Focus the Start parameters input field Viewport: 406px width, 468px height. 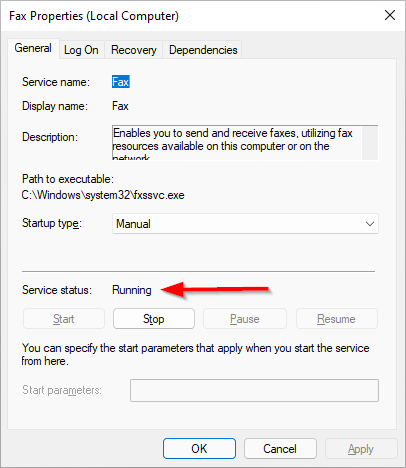[x=254, y=390]
